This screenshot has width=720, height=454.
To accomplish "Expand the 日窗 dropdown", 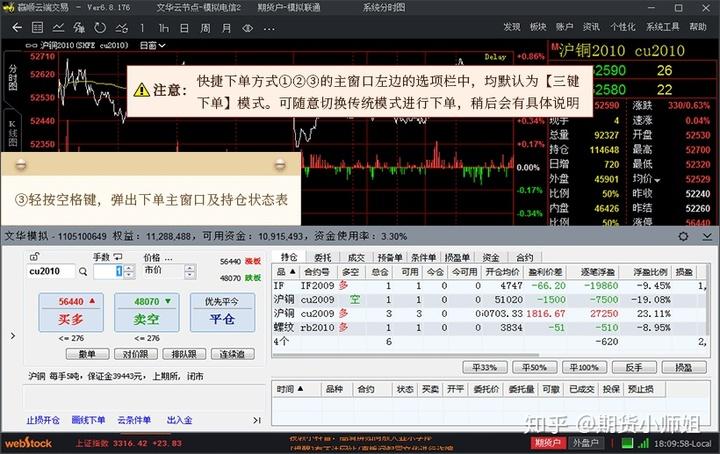I will [x=152, y=45].
